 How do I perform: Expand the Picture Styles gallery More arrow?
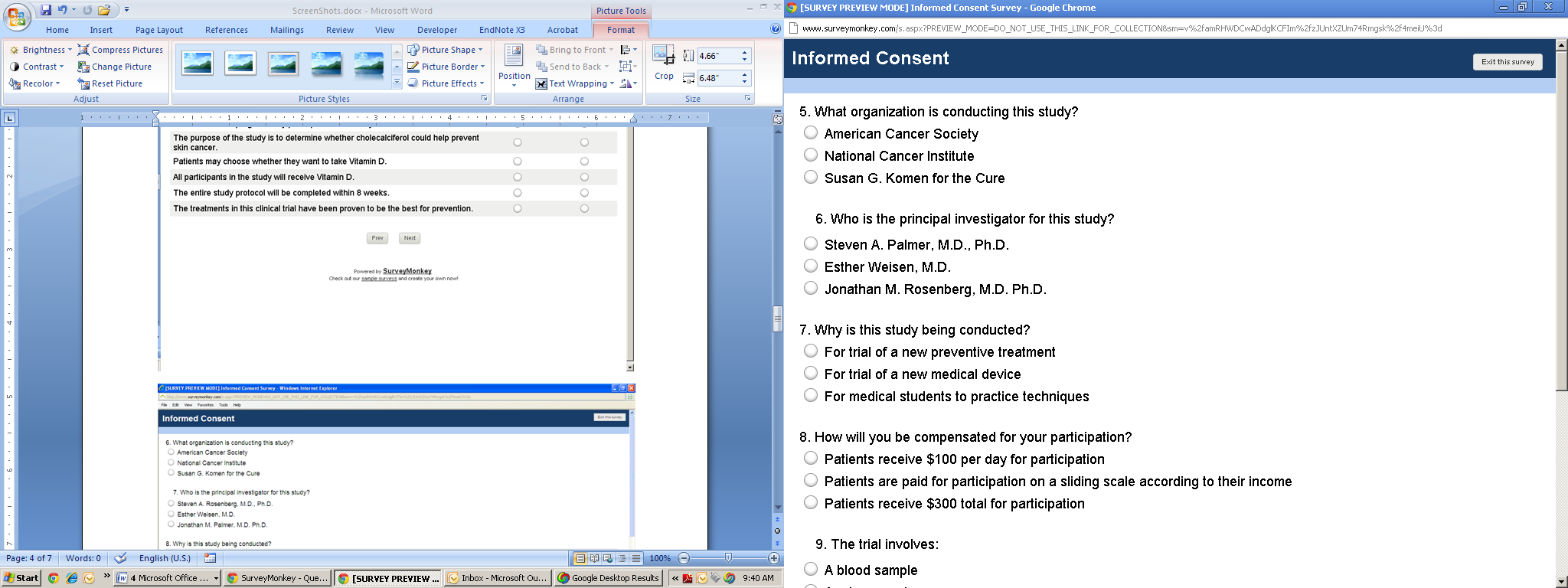coord(397,83)
